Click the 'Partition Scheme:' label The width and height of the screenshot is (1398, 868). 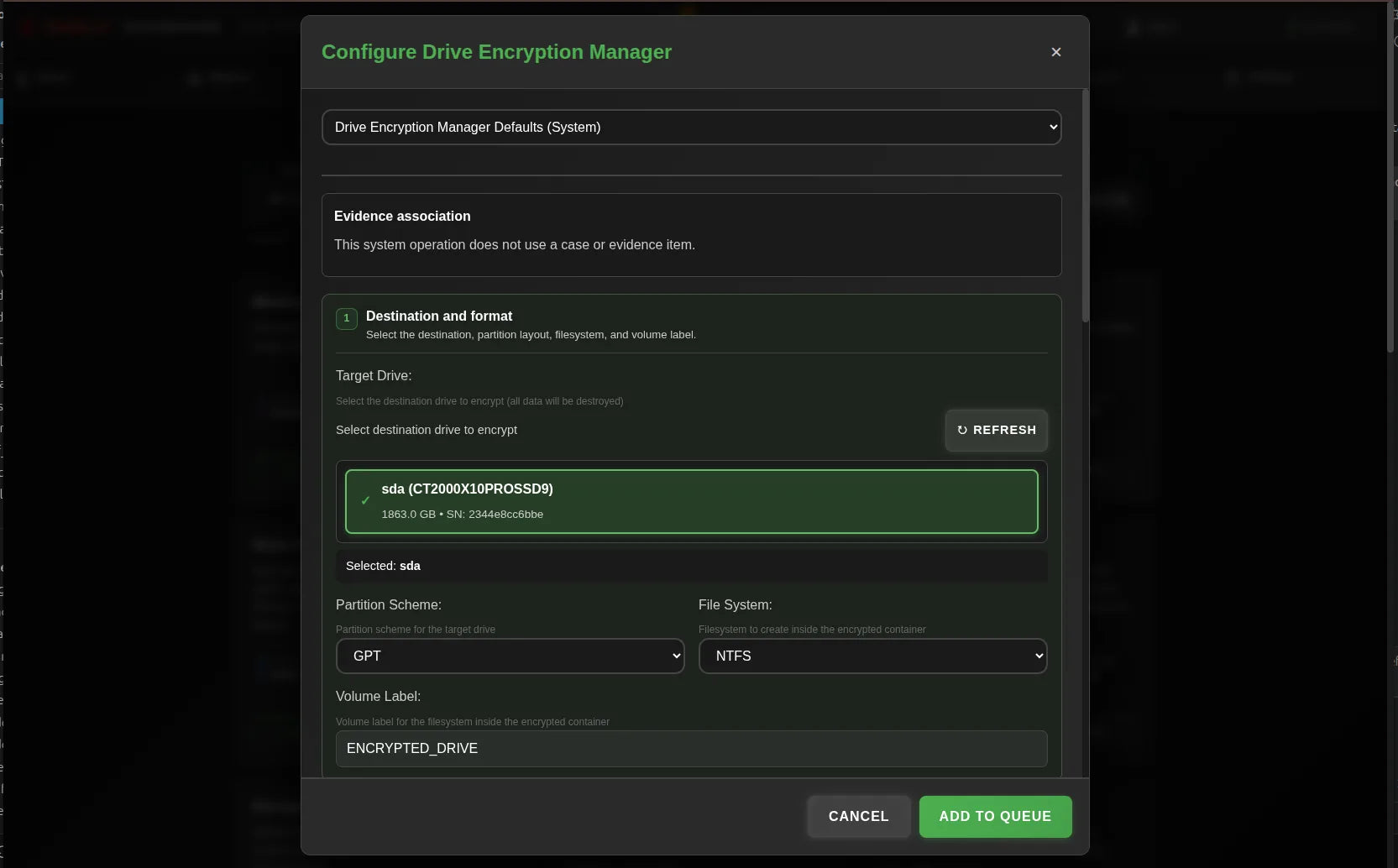389,605
